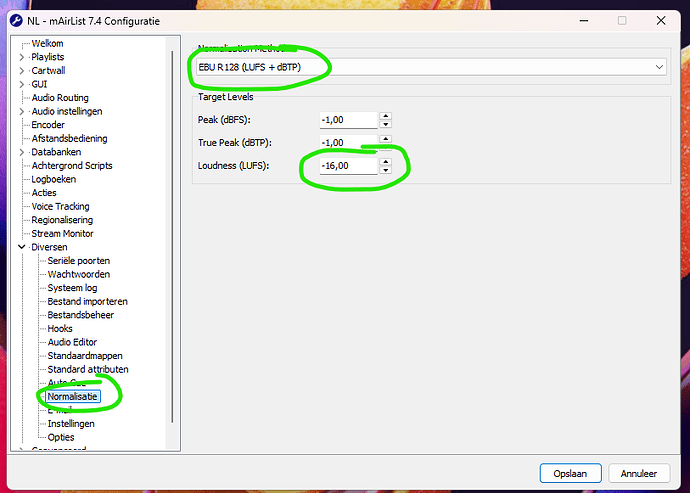
Task: Open the Acties page
Action: point(44,193)
